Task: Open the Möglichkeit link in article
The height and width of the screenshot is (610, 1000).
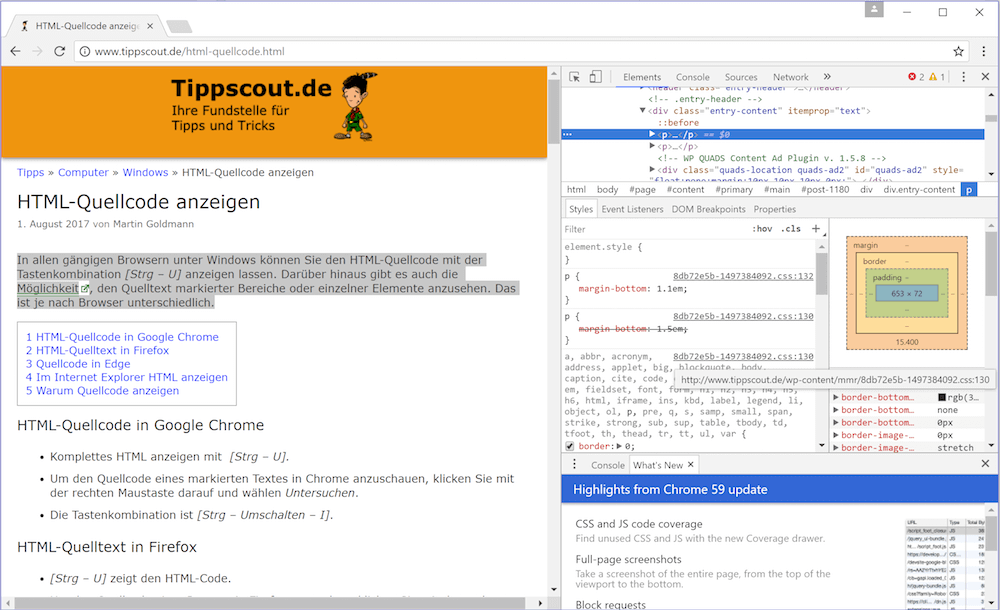Action: coord(48,288)
